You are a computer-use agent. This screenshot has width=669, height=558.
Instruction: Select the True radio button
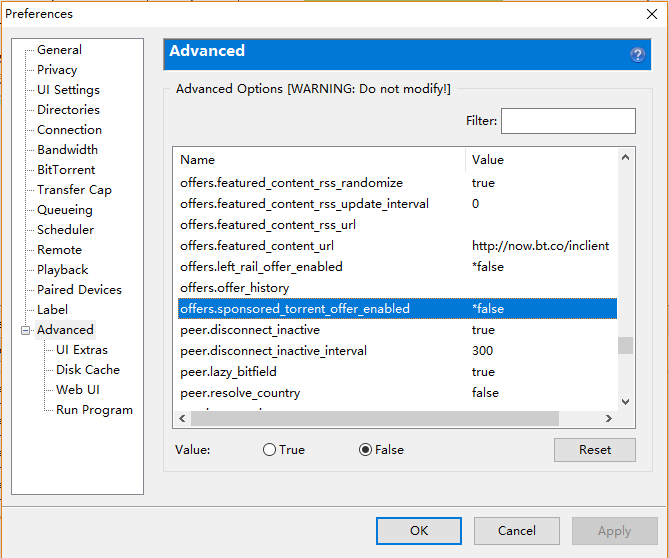click(269, 450)
